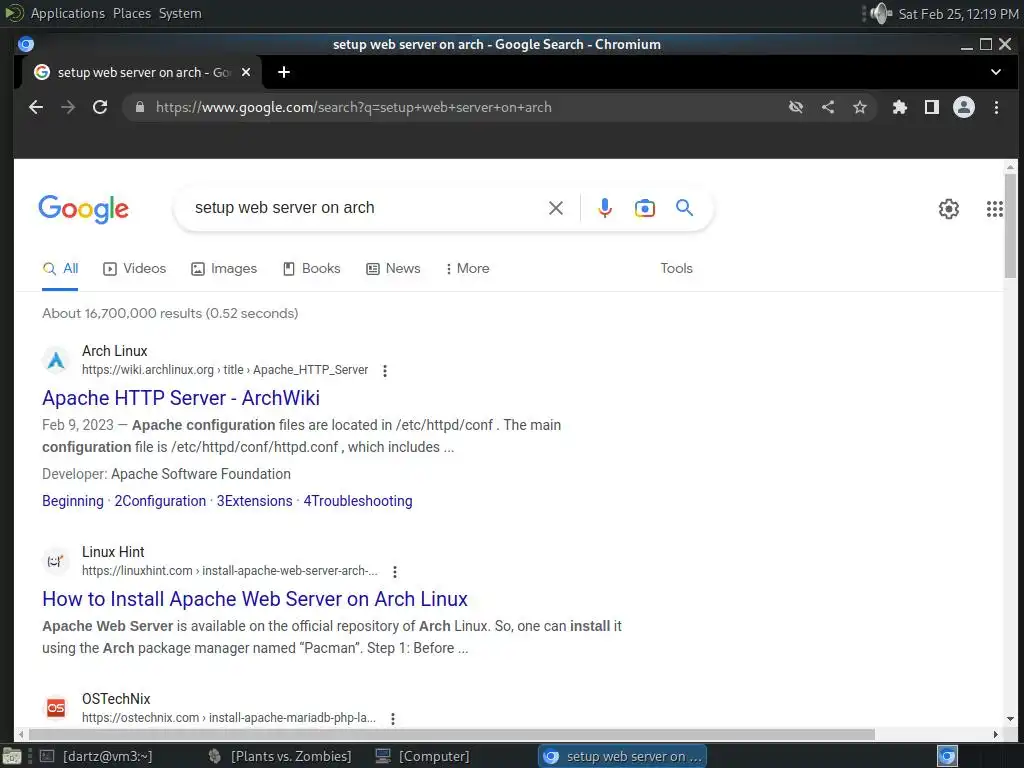Image resolution: width=1024 pixels, height=768 pixels.
Task: Click the wiki.archlinux.org URL breadcrumb
Action: click(225, 370)
